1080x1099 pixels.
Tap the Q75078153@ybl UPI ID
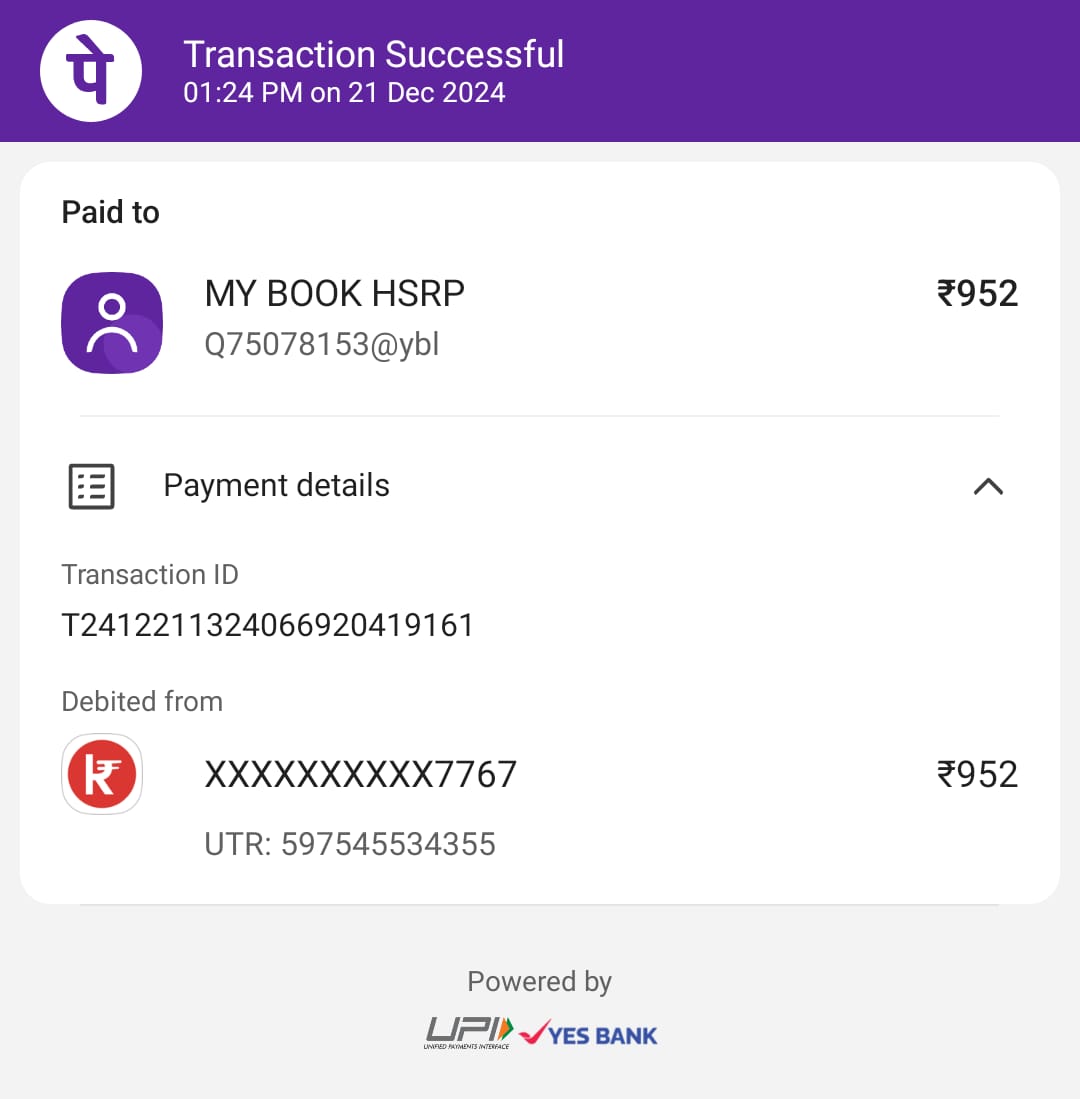click(322, 345)
